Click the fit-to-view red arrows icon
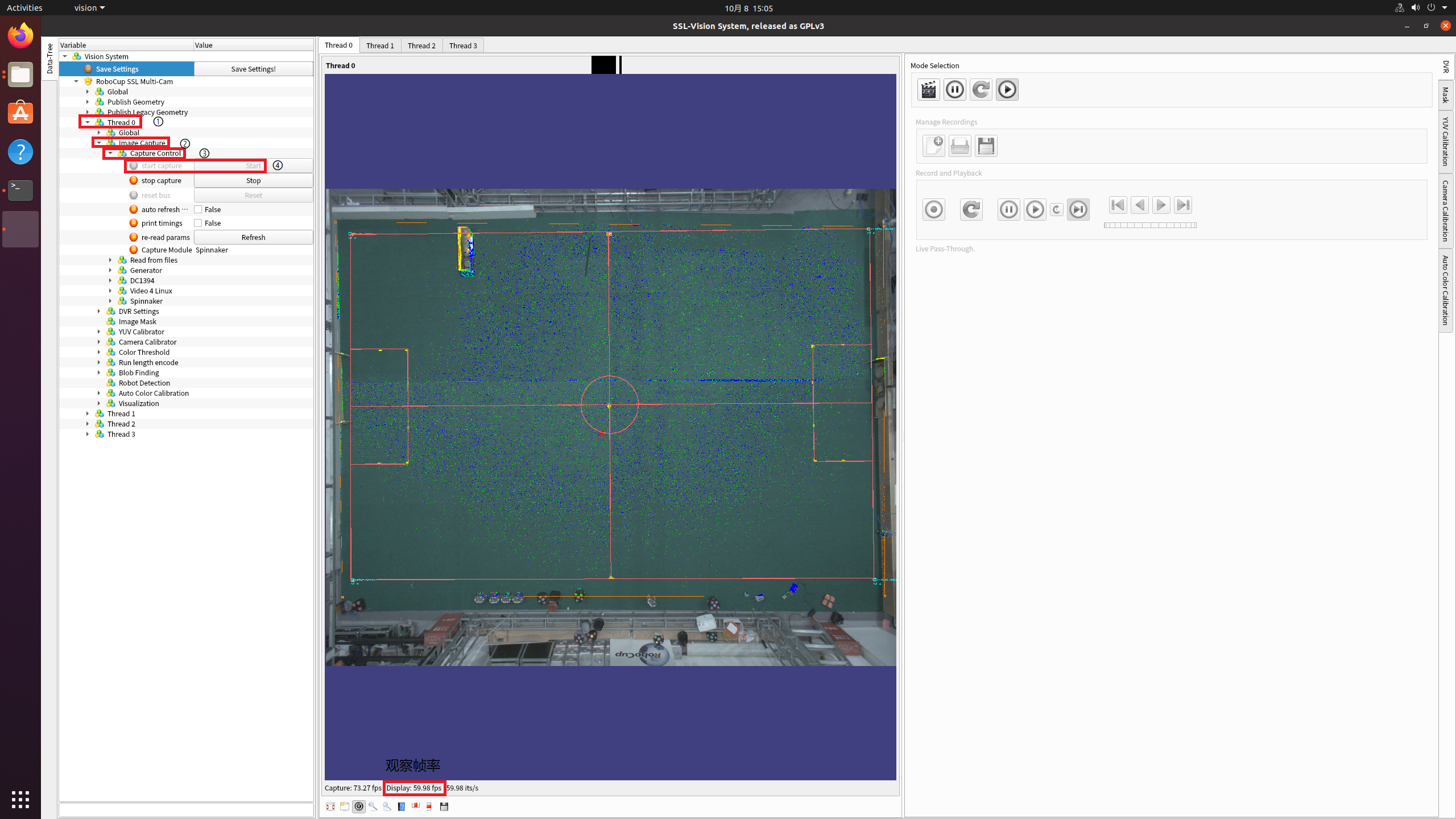 (x=330, y=806)
